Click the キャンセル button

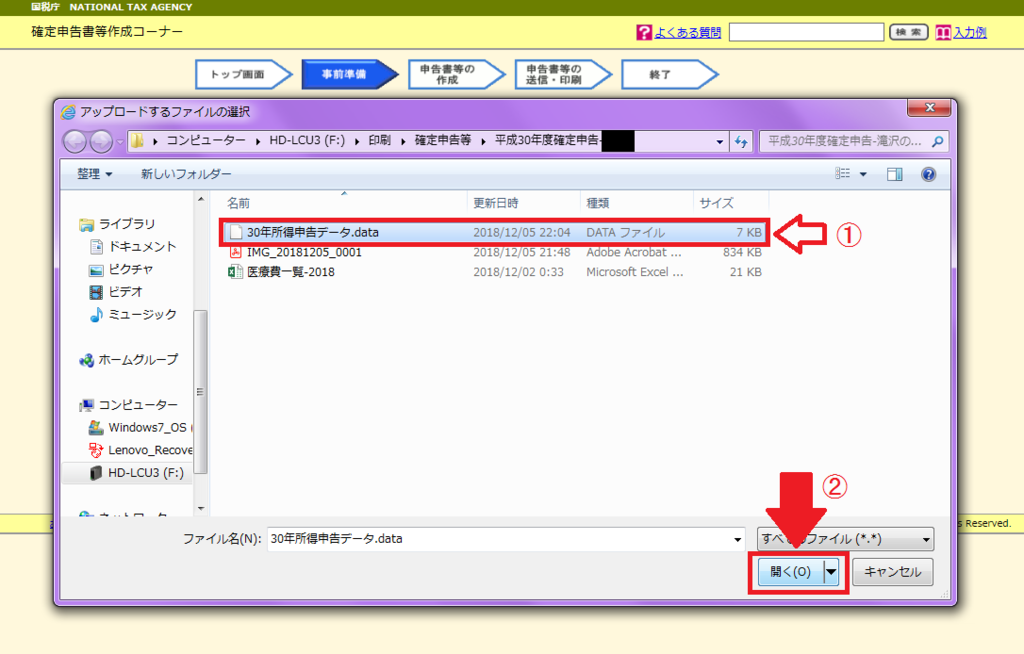tap(893, 572)
